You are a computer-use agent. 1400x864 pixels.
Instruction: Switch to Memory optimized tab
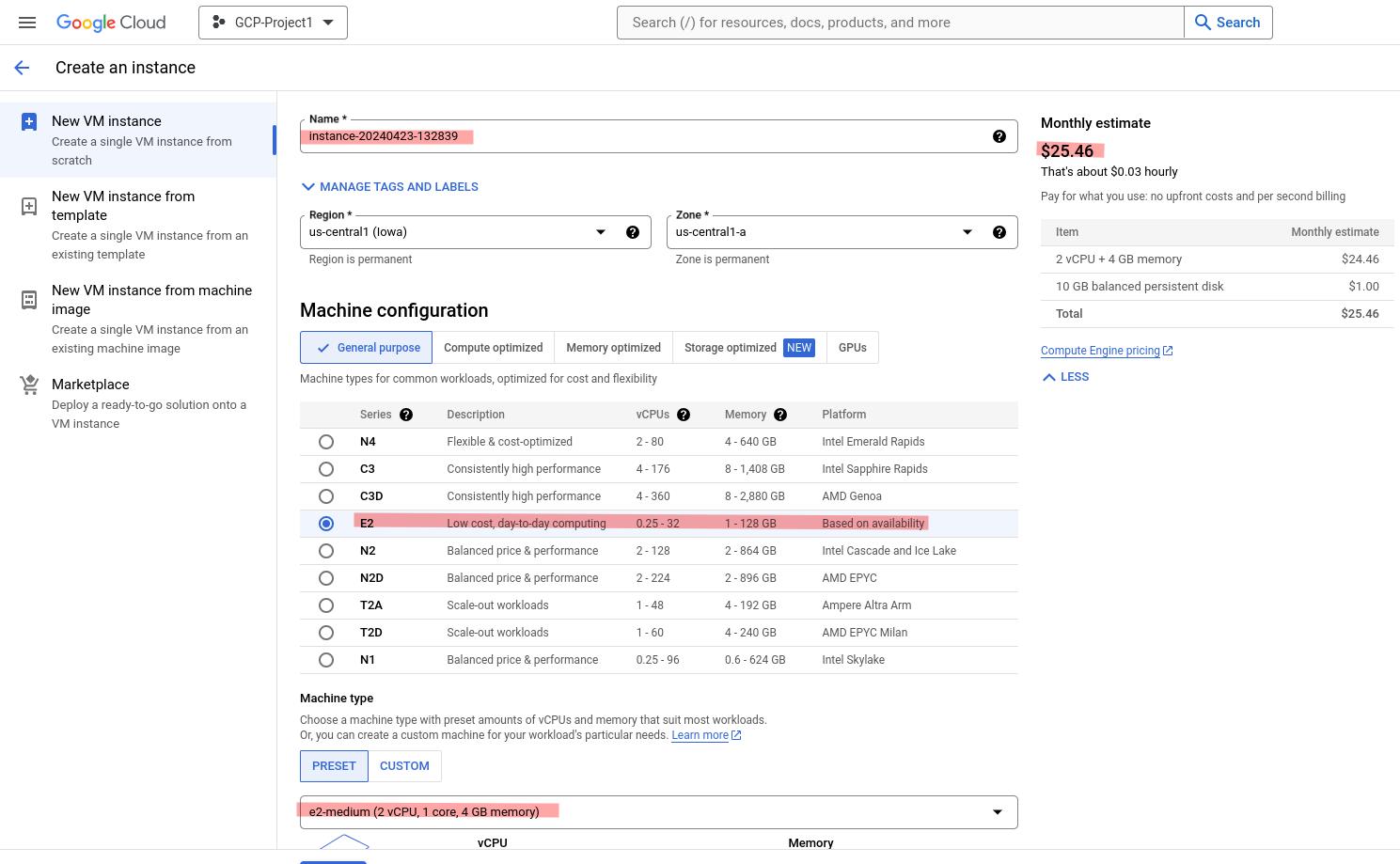(x=613, y=348)
